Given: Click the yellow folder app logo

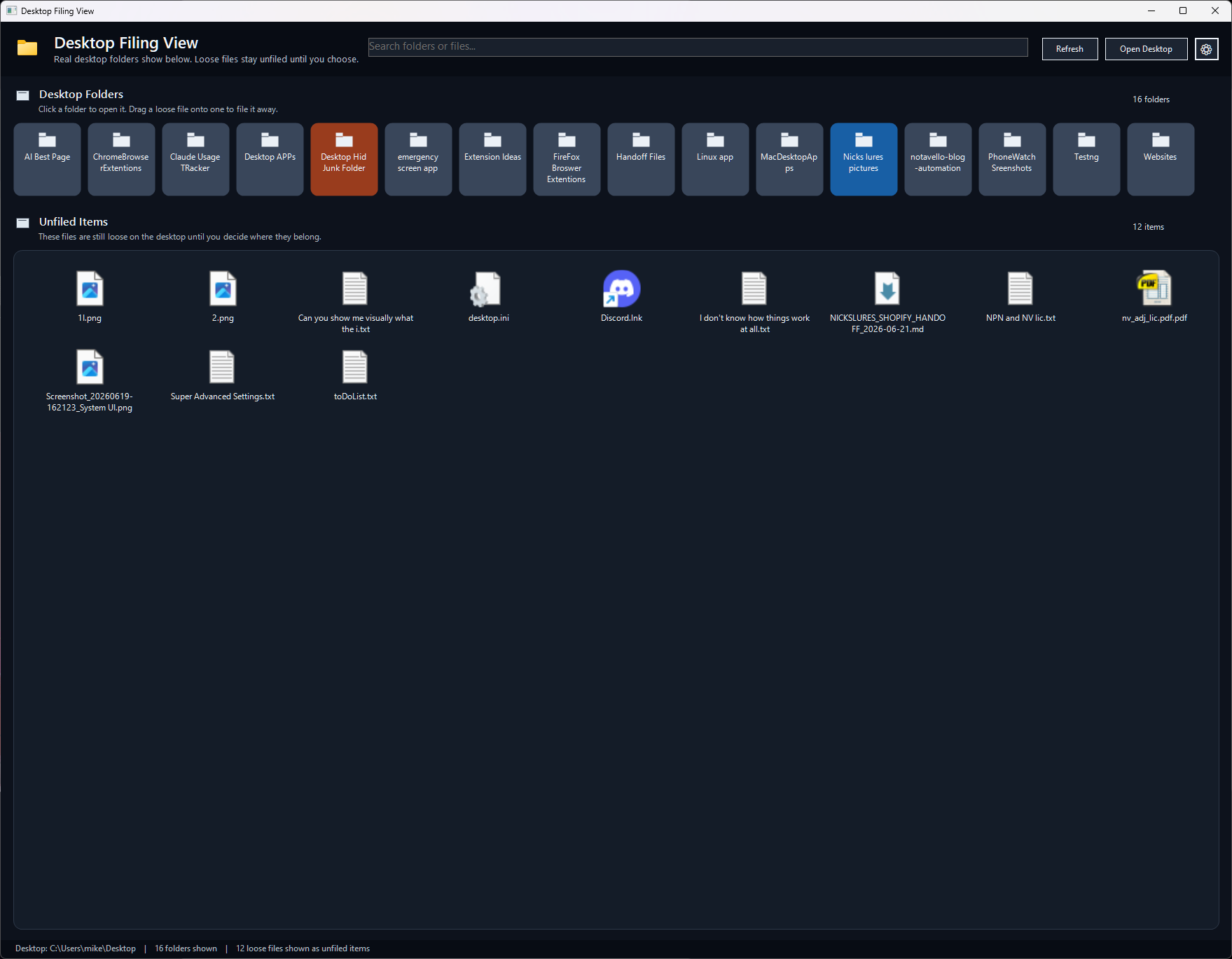Looking at the screenshot, I should (x=27, y=48).
